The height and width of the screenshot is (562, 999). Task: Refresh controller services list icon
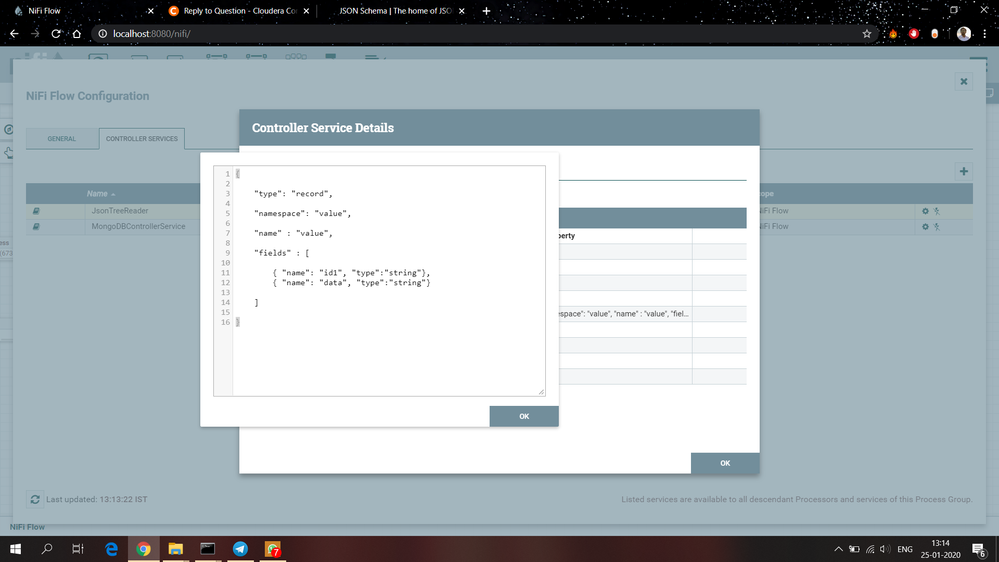(x=35, y=500)
